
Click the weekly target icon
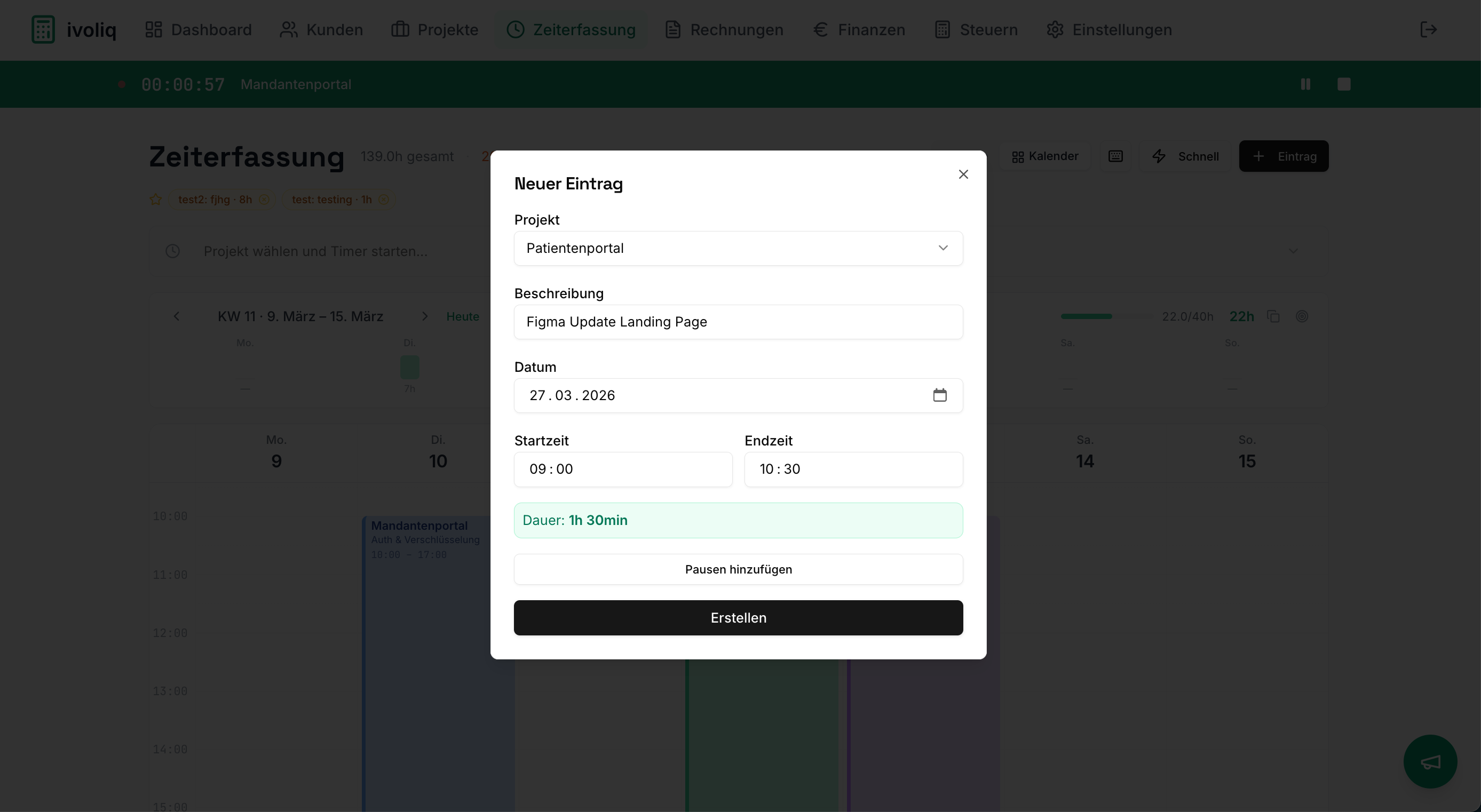[x=1302, y=317]
